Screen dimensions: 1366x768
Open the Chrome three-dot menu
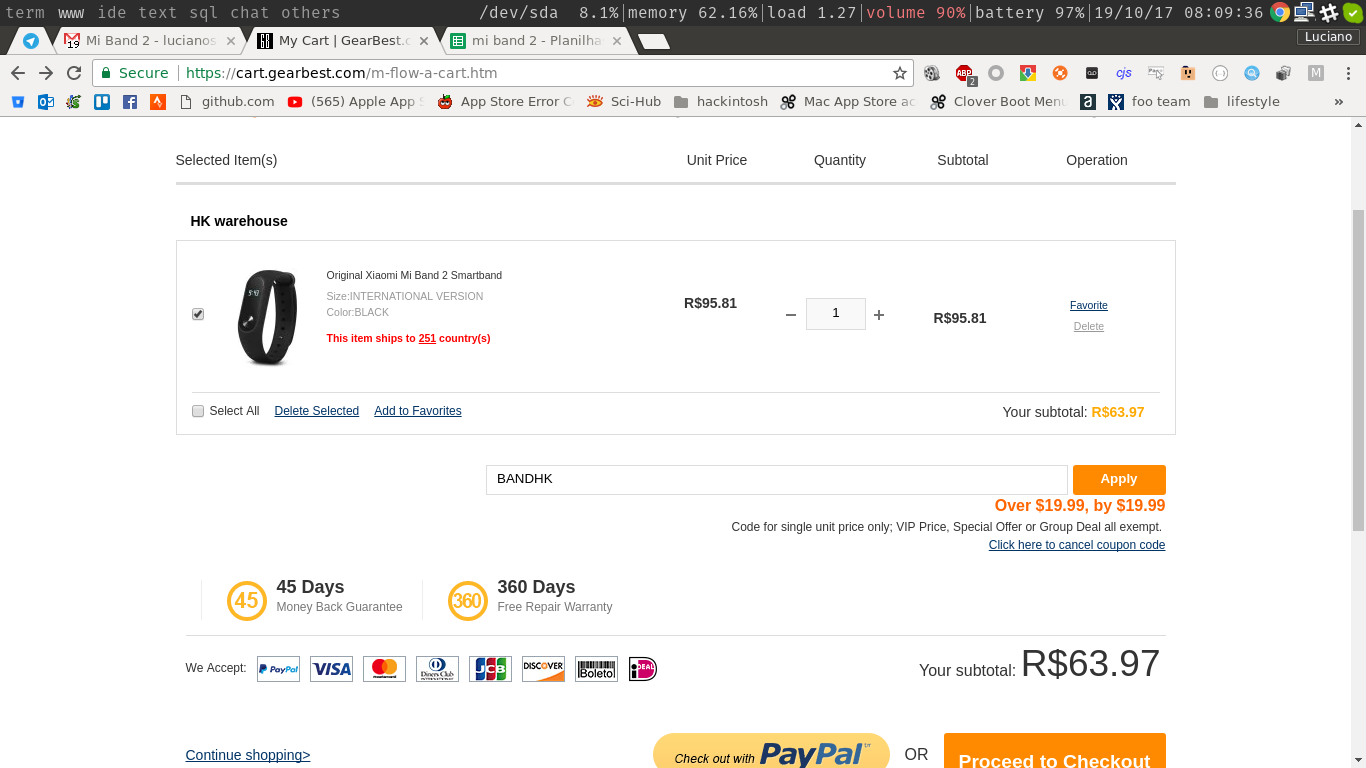pyautogui.click(x=1347, y=73)
